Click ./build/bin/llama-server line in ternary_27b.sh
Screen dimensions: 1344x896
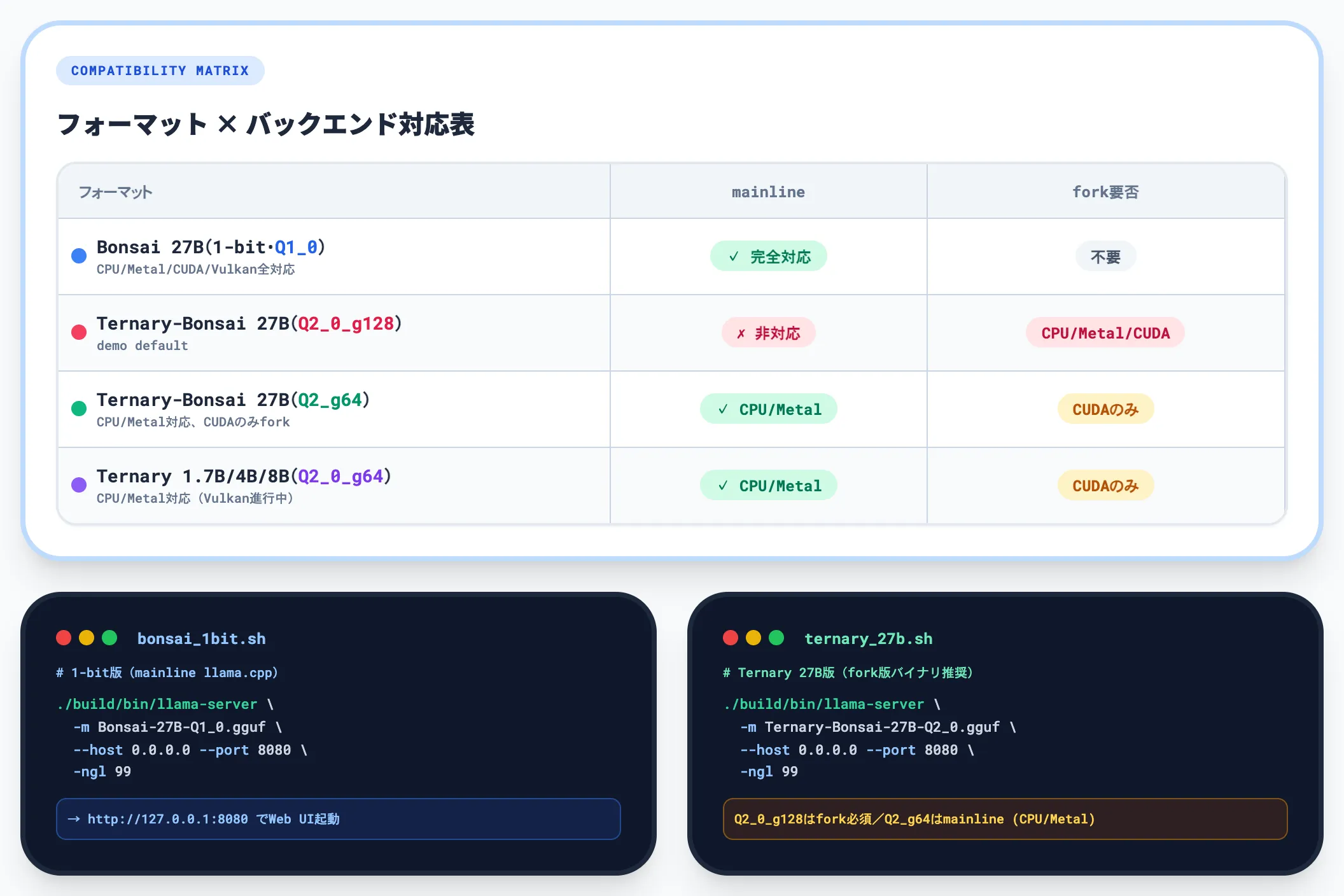[x=832, y=704]
